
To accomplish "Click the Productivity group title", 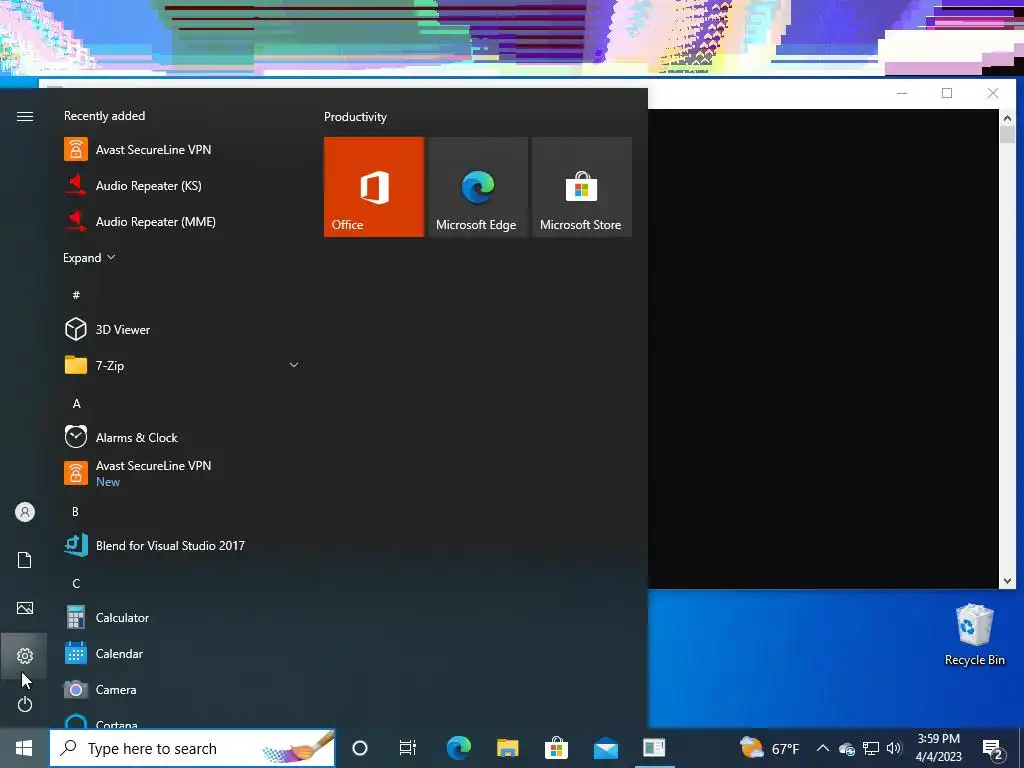I will pos(355,117).
